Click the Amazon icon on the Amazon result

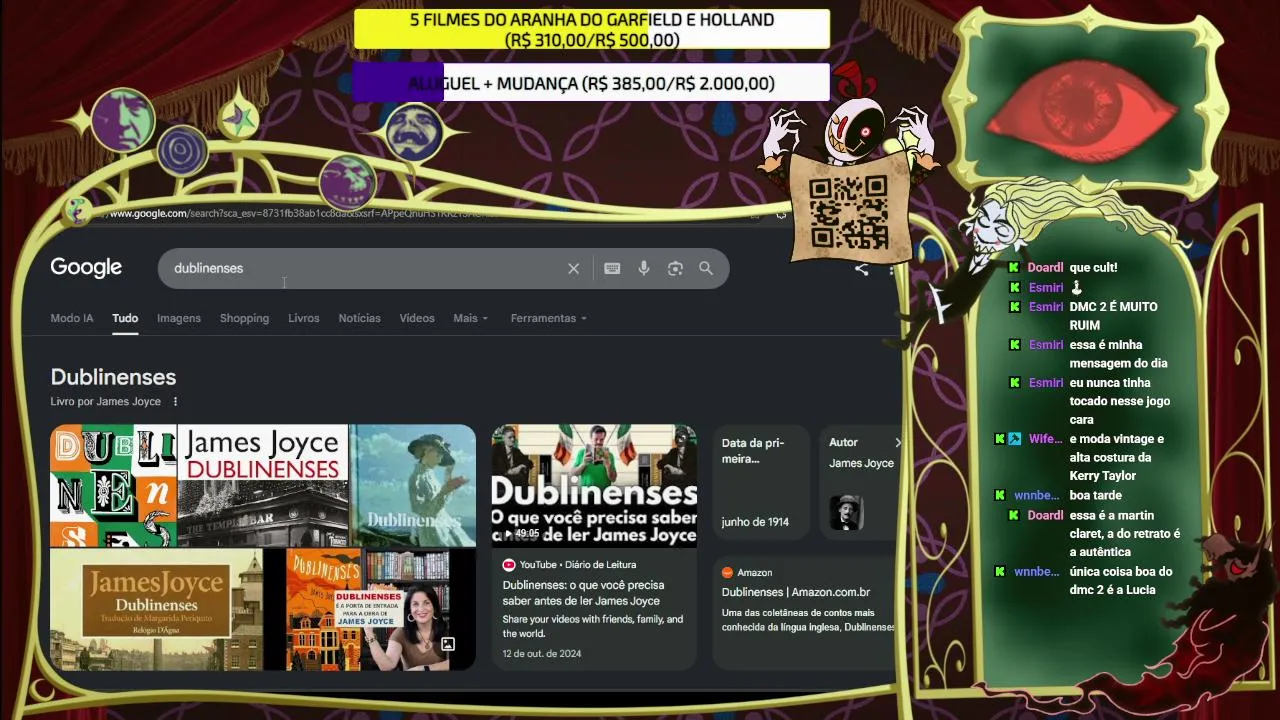point(727,573)
